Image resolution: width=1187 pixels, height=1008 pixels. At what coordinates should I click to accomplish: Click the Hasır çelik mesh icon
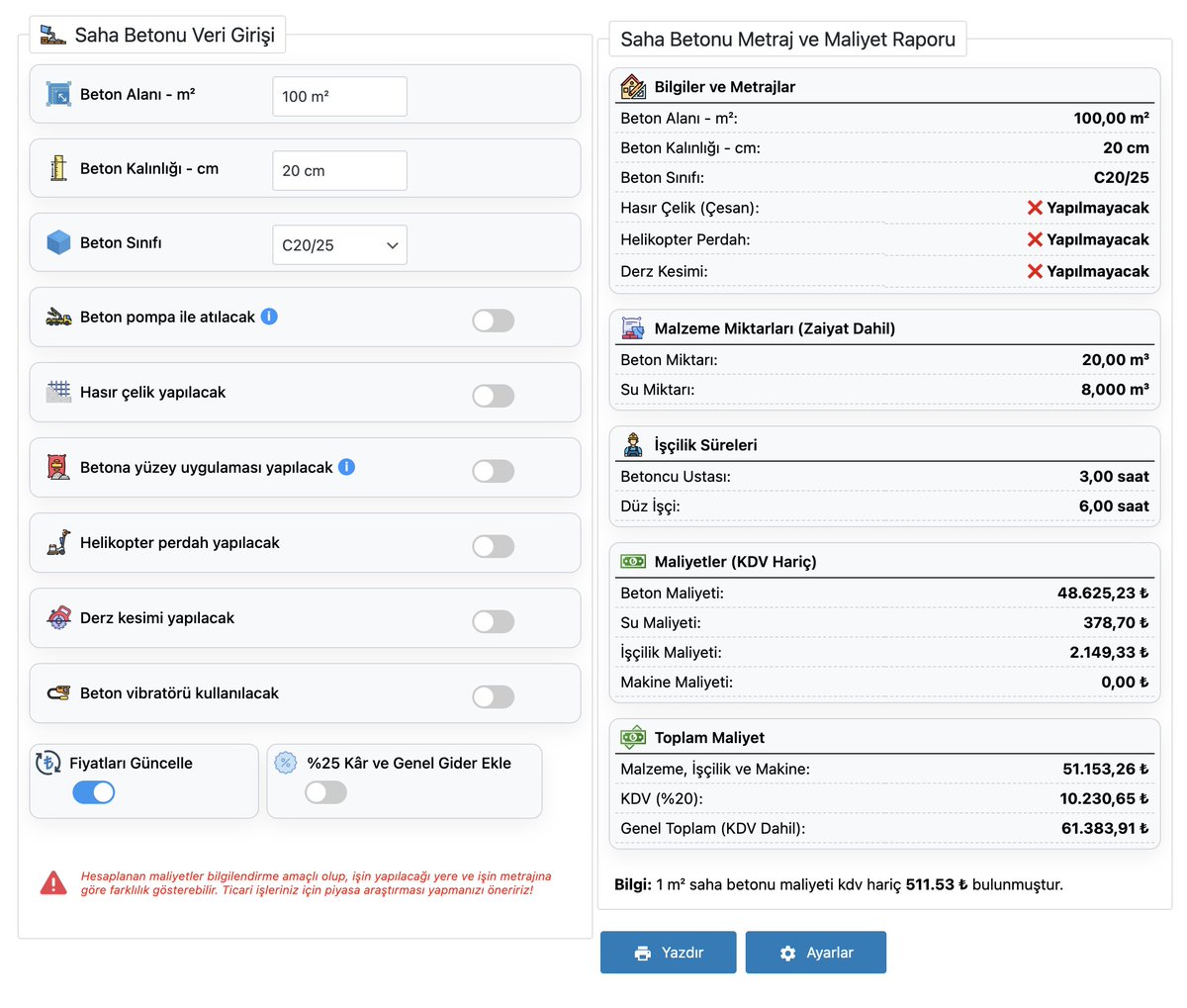[x=59, y=392]
